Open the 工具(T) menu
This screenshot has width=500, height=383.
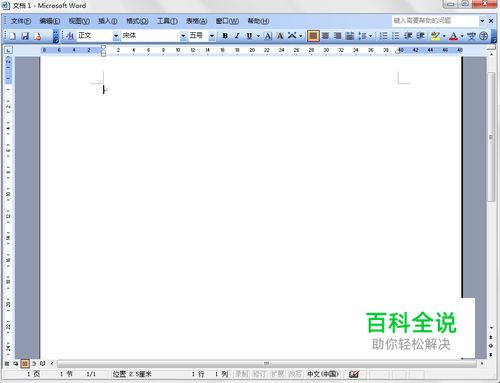click(x=167, y=21)
